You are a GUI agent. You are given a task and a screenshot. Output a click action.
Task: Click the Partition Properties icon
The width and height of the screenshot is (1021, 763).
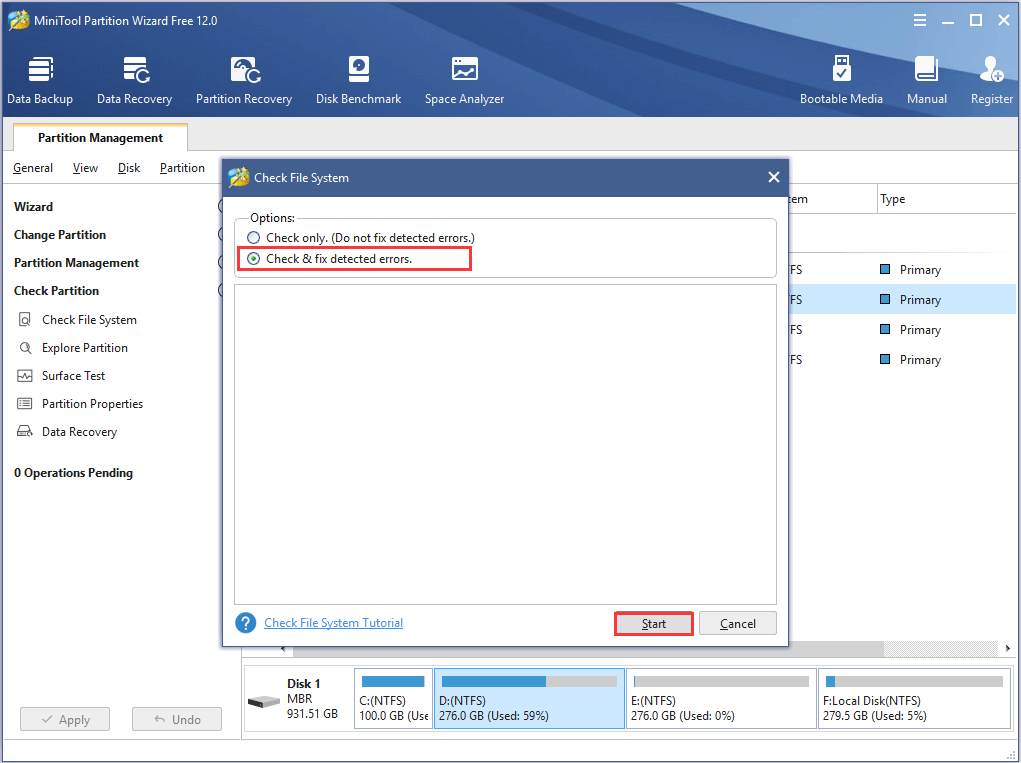pyautogui.click(x=25, y=404)
